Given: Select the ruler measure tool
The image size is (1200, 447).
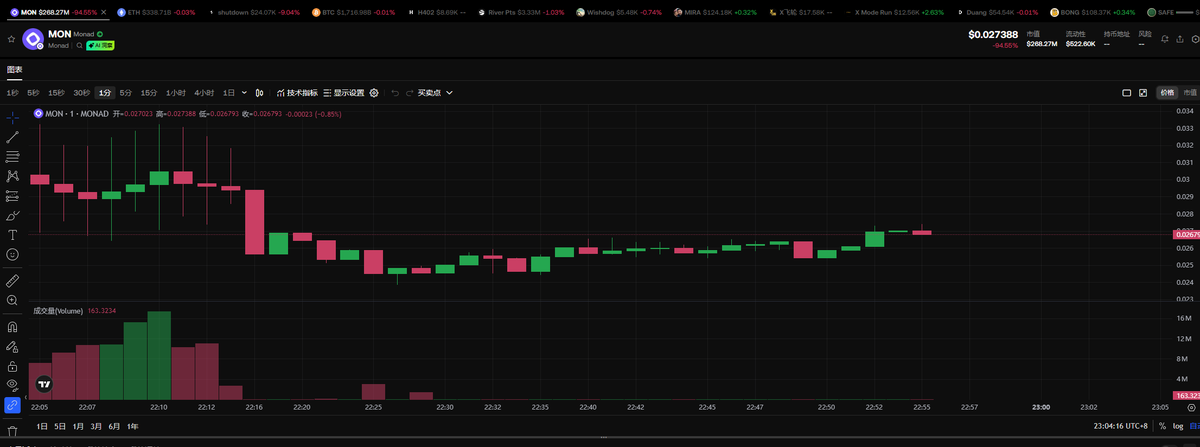Looking at the screenshot, I should pos(12,281).
